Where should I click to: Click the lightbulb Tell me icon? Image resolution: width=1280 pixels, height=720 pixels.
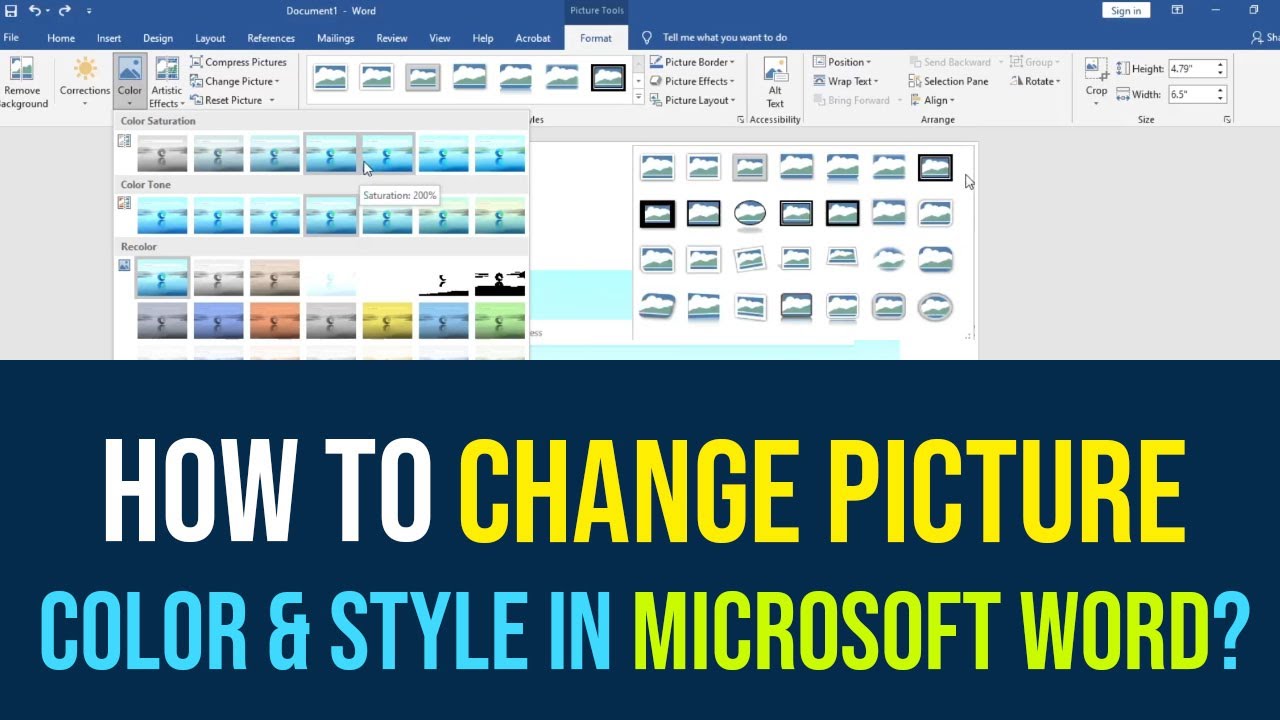point(647,37)
